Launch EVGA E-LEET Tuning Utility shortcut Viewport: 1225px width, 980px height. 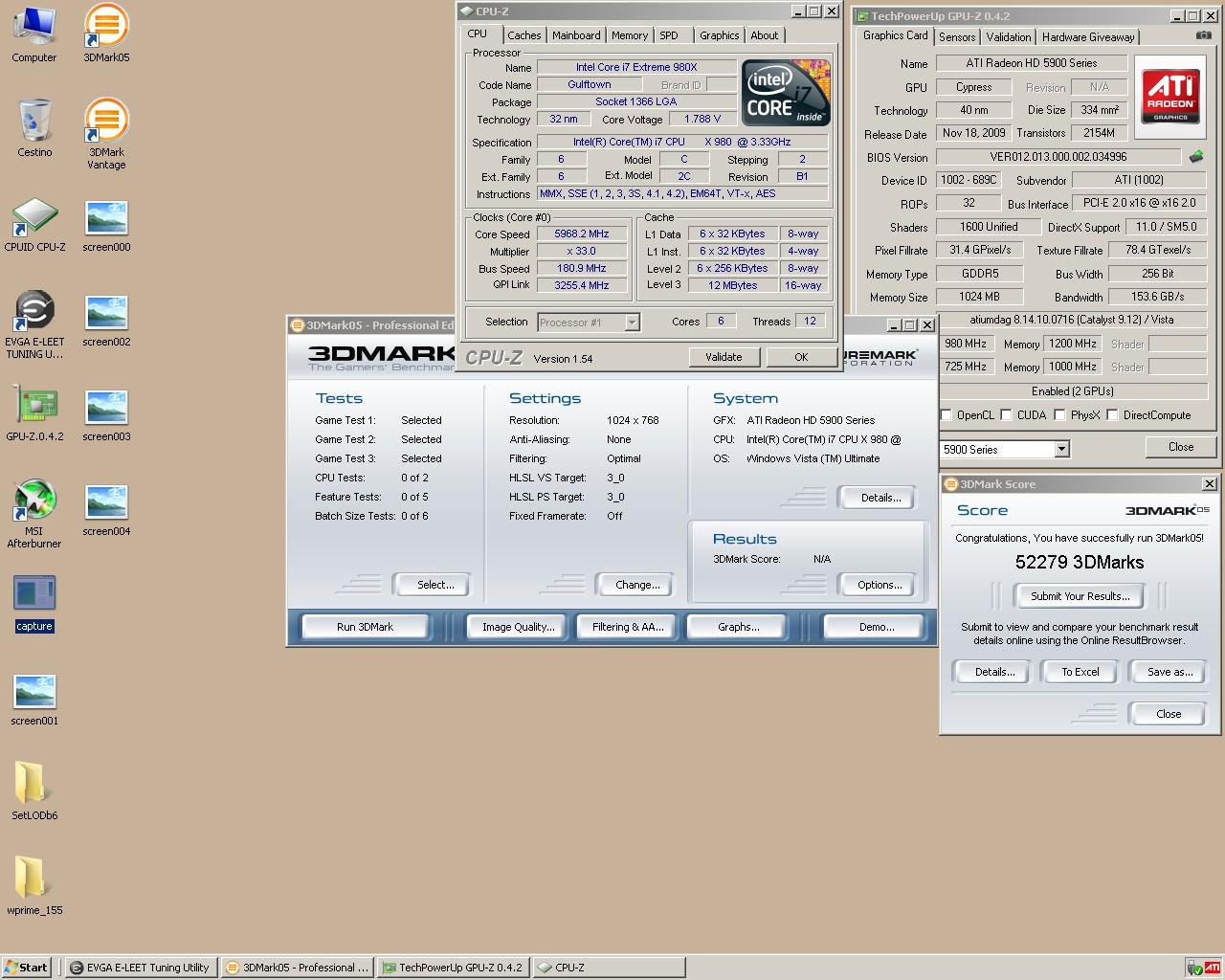34,324
